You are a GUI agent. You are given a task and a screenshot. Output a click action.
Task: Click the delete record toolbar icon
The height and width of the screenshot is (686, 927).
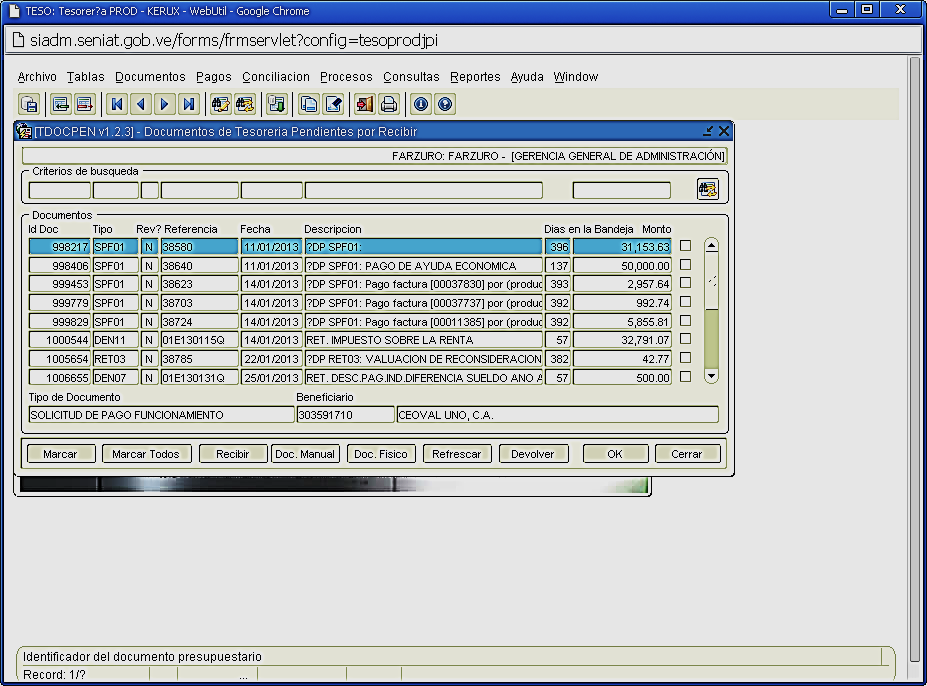(85, 105)
